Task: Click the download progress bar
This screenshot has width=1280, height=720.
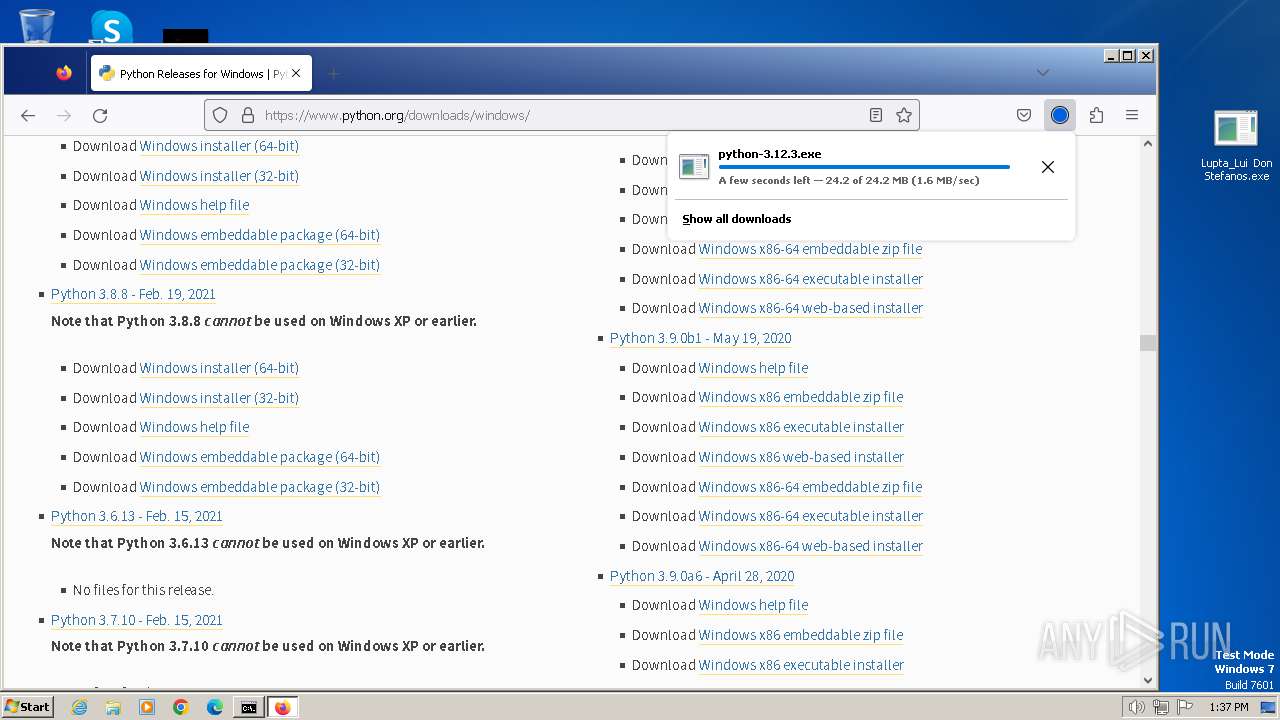Action: [x=864, y=167]
